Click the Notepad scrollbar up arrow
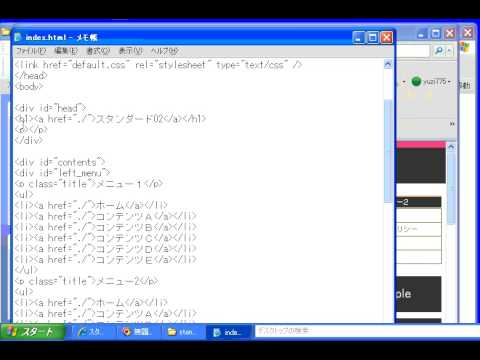480x360 pixels. click(x=388, y=64)
